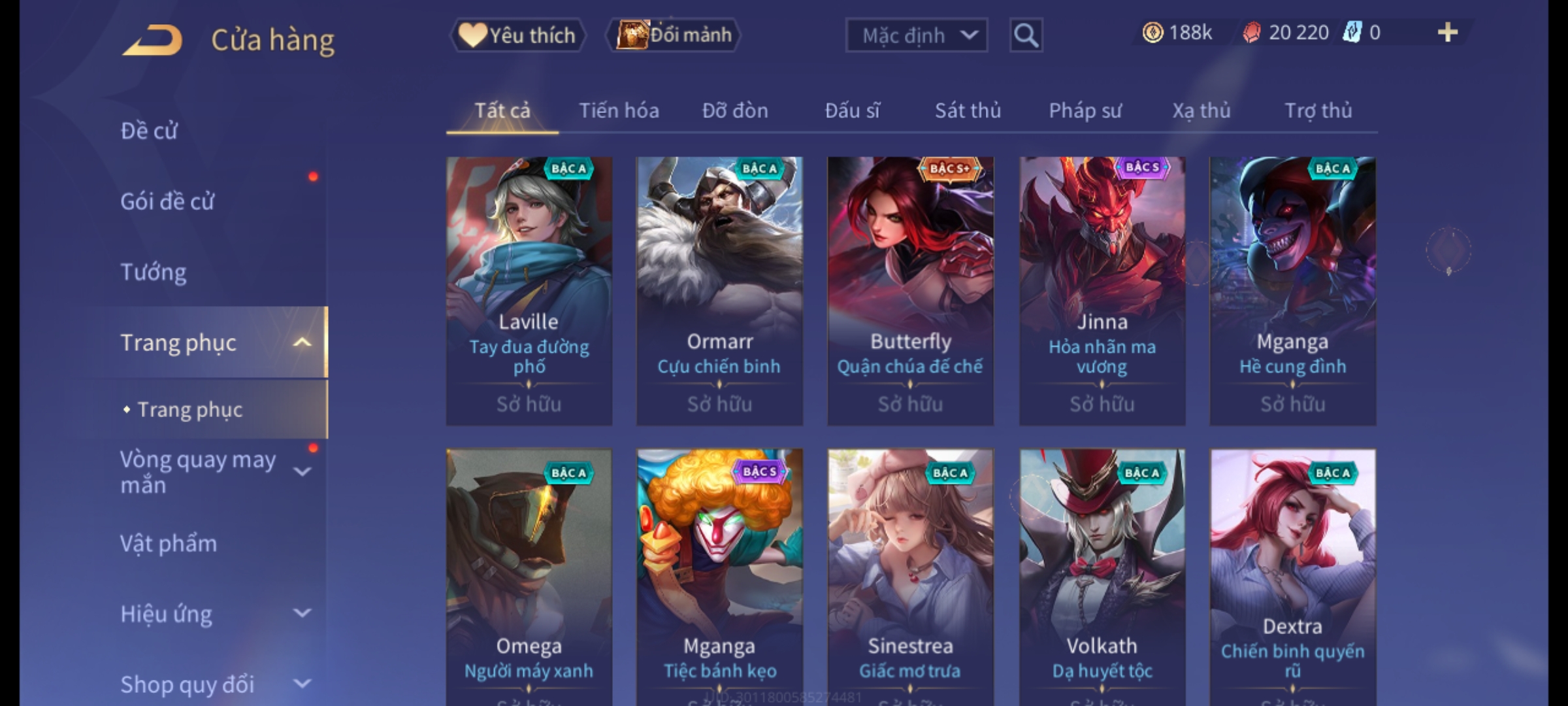Open Yêu thích favorites heart button

pyautogui.click(x=518, y=35)
